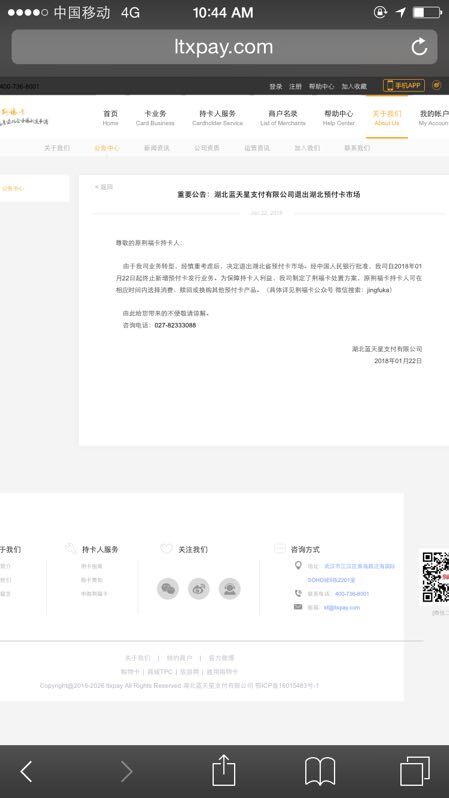
Task: Click the hotline number 027-82333088
Action: point(175,325)
